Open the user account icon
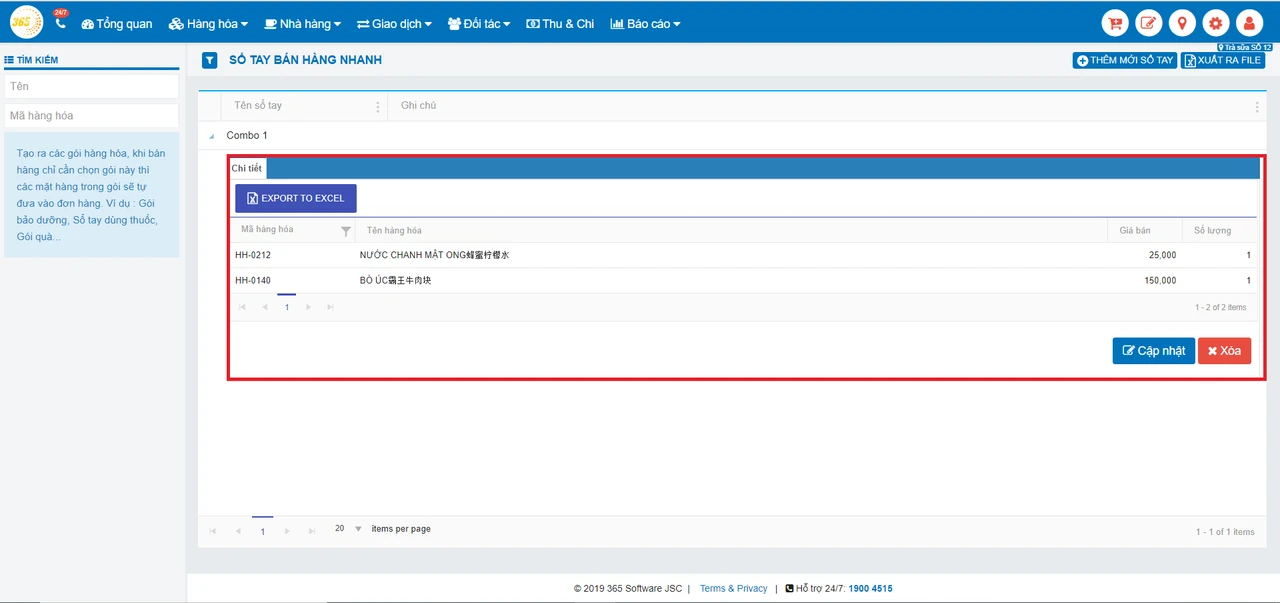Screen dimensions: 1280x603 pos(1249,23)
